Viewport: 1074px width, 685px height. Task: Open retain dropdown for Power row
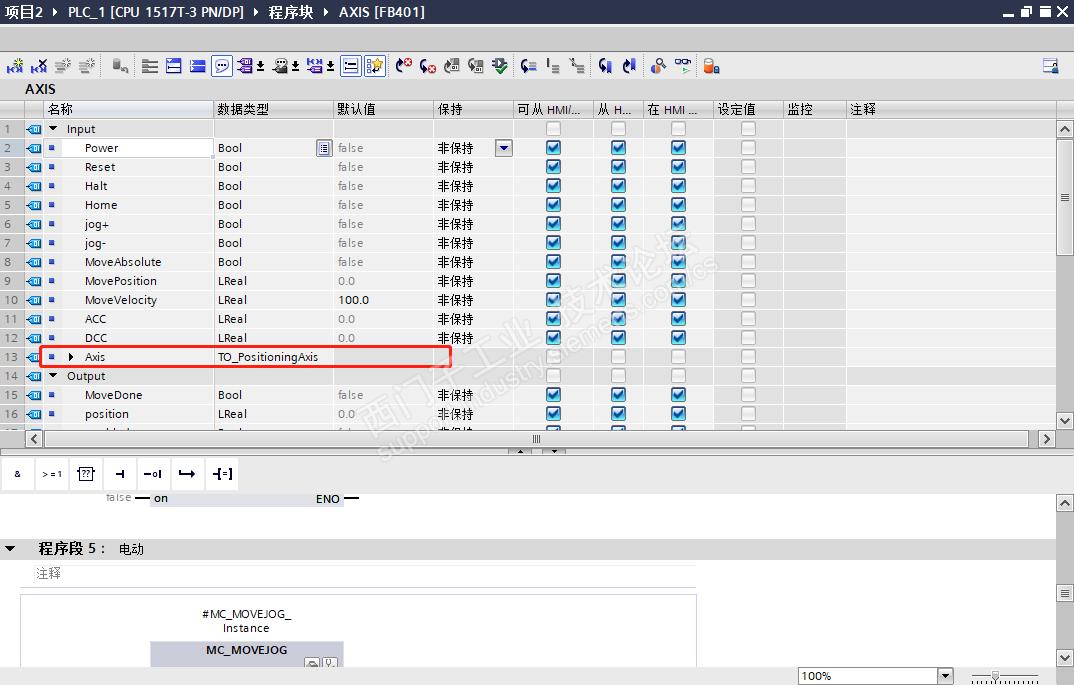click(x=503, y=148)
